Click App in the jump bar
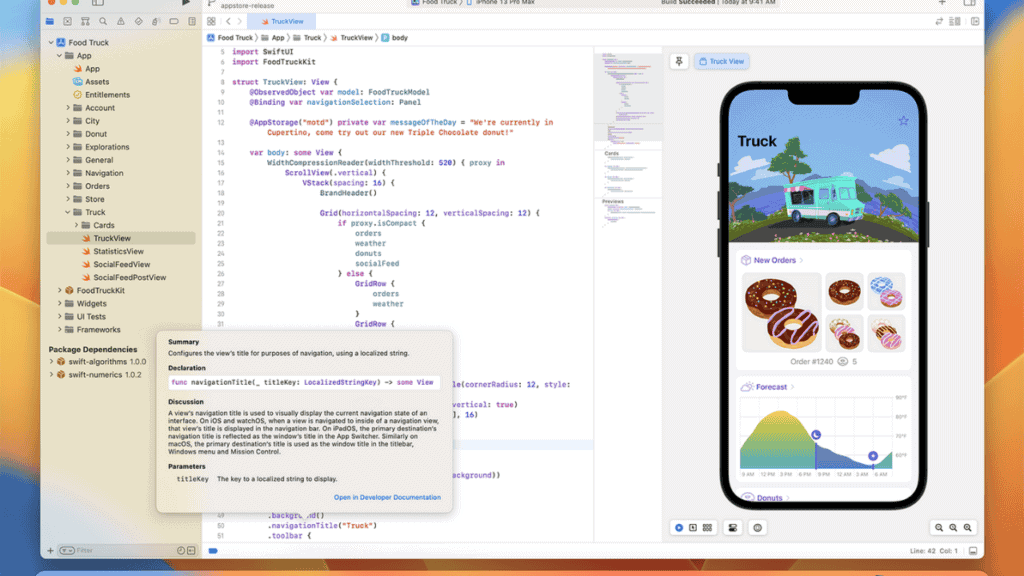The image size is (1024, 576). pos(273,38)
